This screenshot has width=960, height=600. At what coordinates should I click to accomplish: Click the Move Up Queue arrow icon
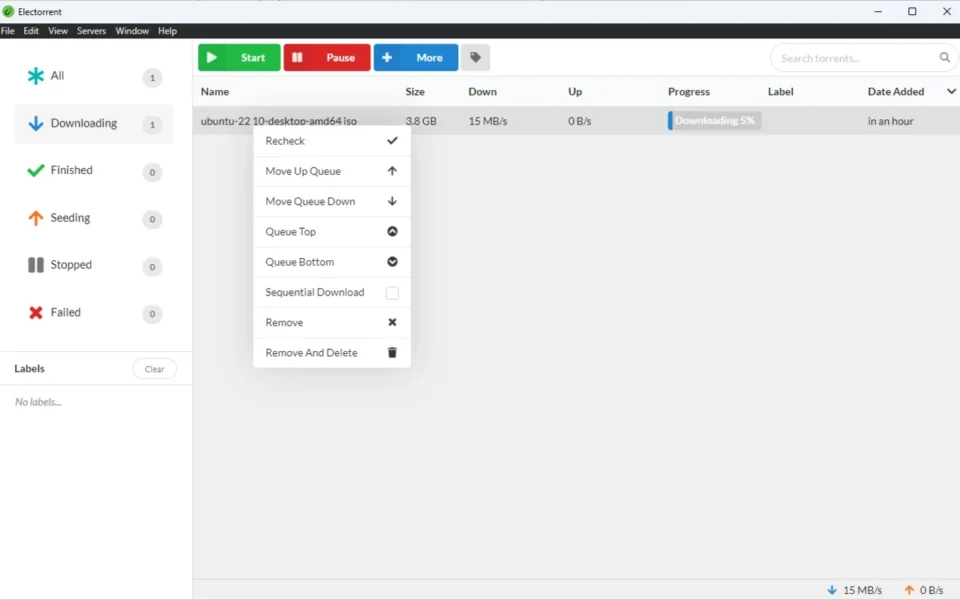point(392,171)
